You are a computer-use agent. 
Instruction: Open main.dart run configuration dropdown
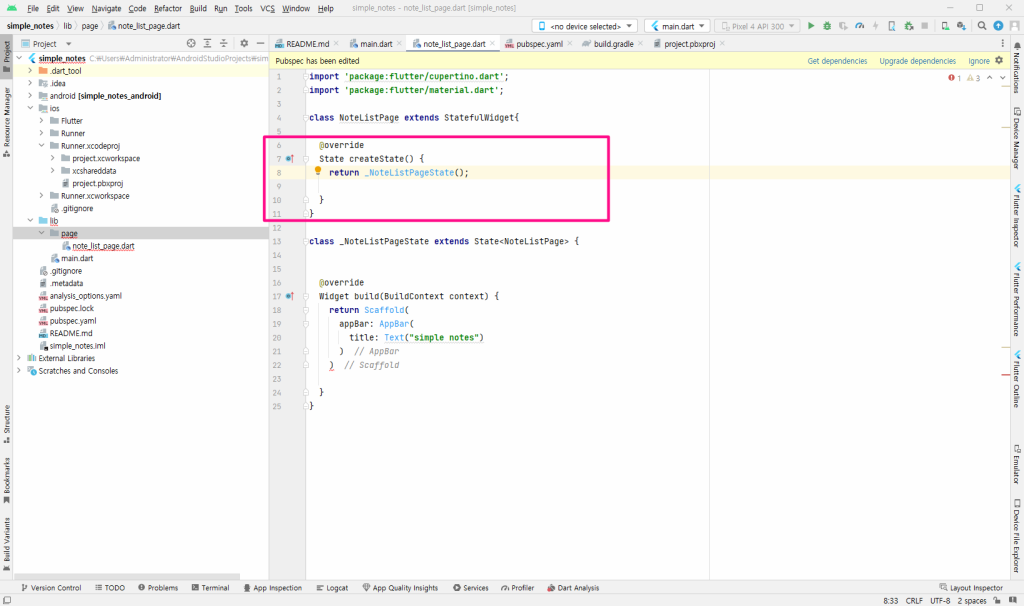coord(678,26)
